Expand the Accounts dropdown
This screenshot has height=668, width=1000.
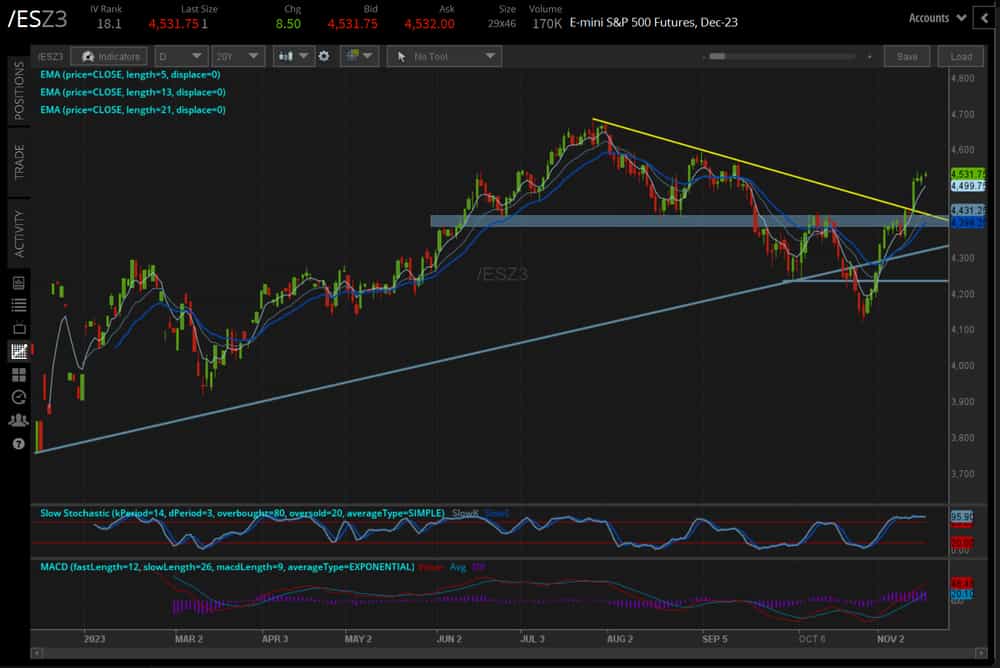[937, 18]
